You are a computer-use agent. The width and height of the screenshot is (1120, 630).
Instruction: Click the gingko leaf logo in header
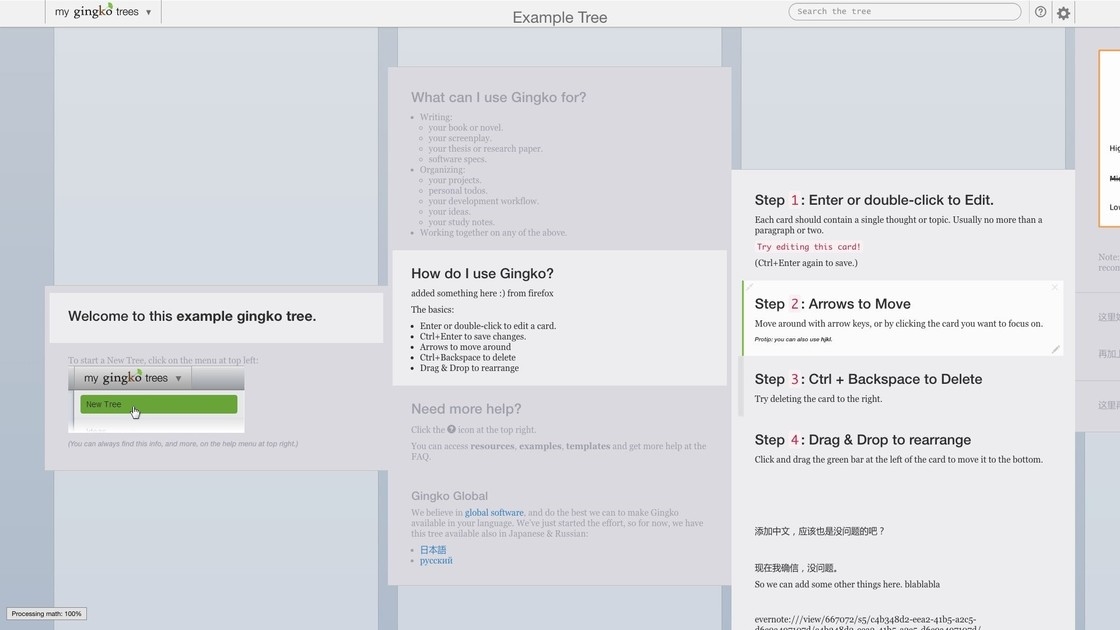point(108,6)
